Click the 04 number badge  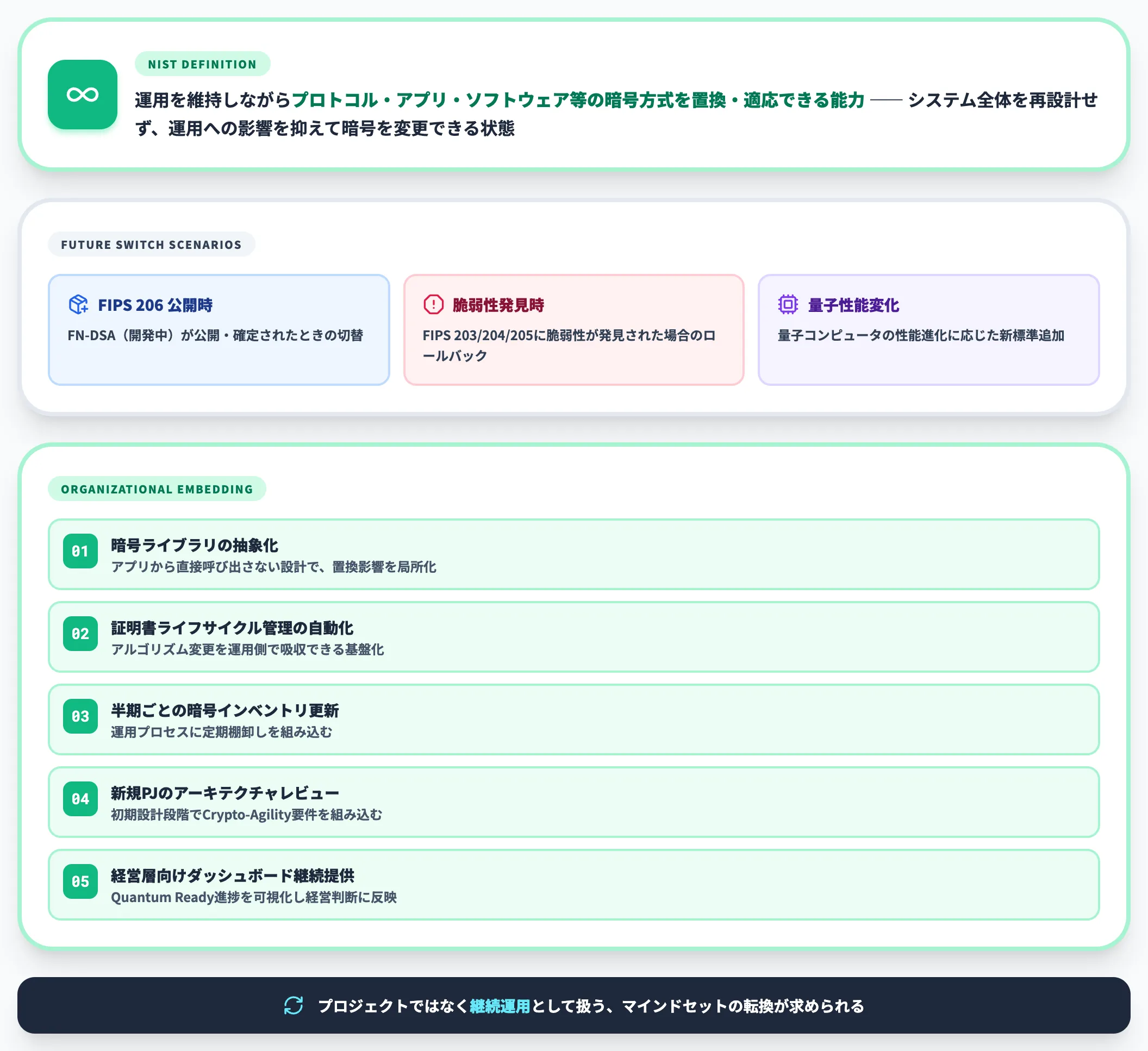(x=80, y=799)
